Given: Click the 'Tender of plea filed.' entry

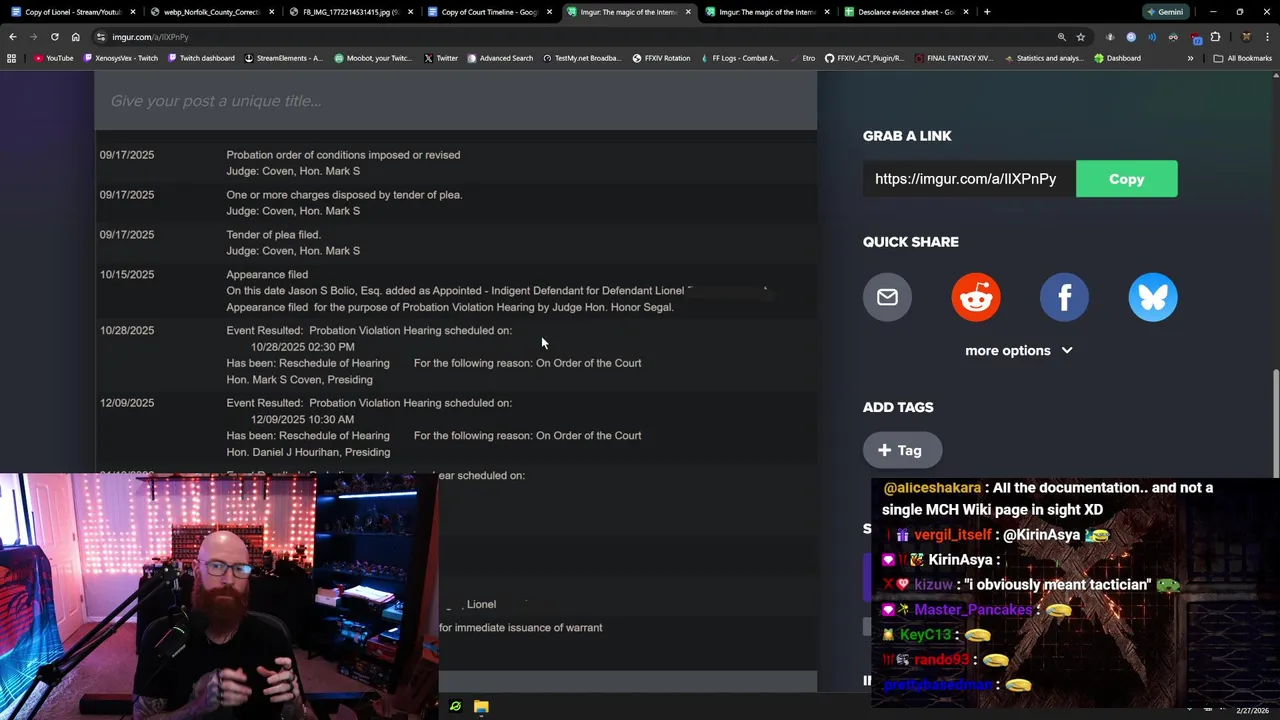Looking at the screenshot, I should 273,235.
